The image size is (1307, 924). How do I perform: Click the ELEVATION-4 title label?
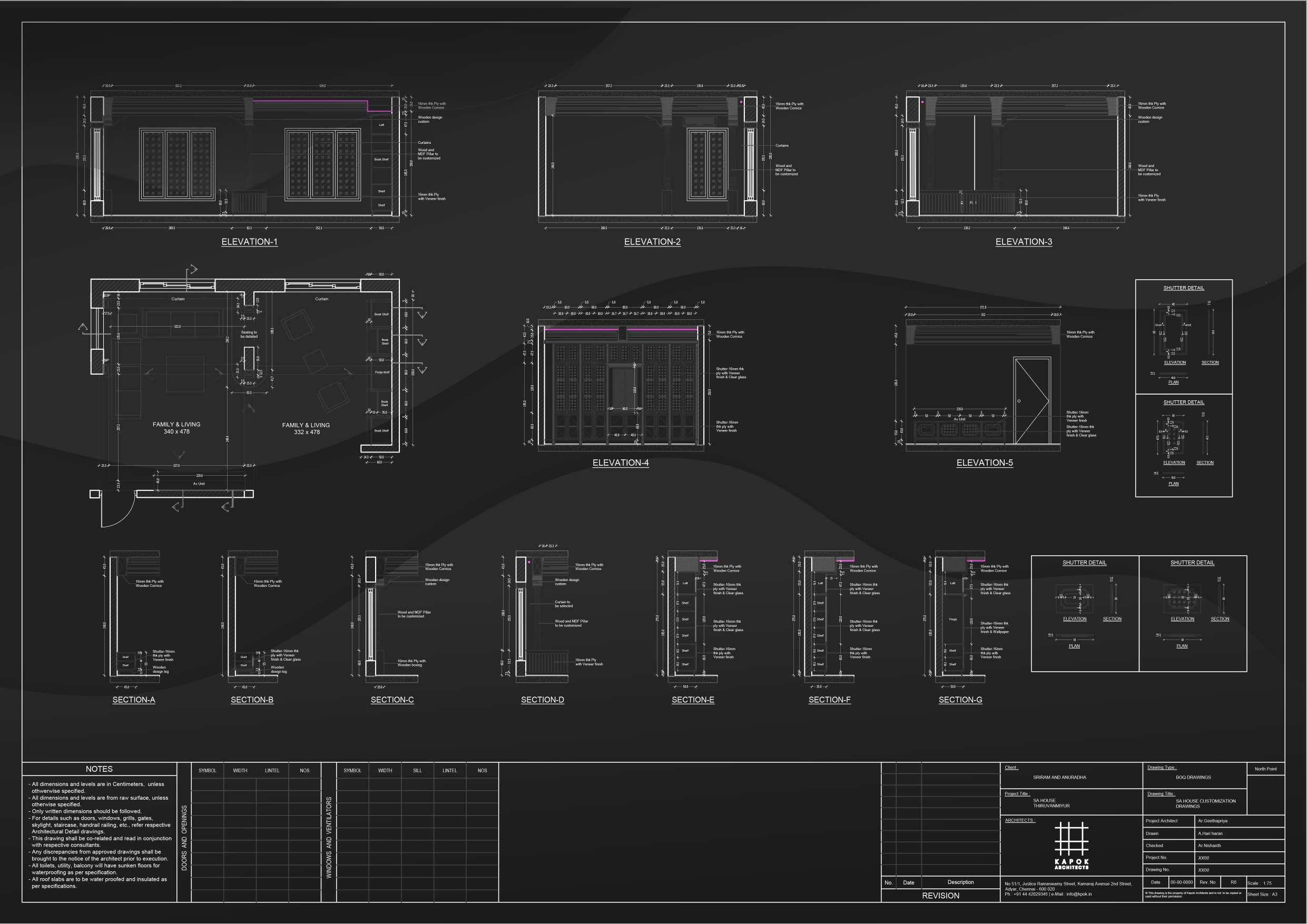tap(621, 463)
